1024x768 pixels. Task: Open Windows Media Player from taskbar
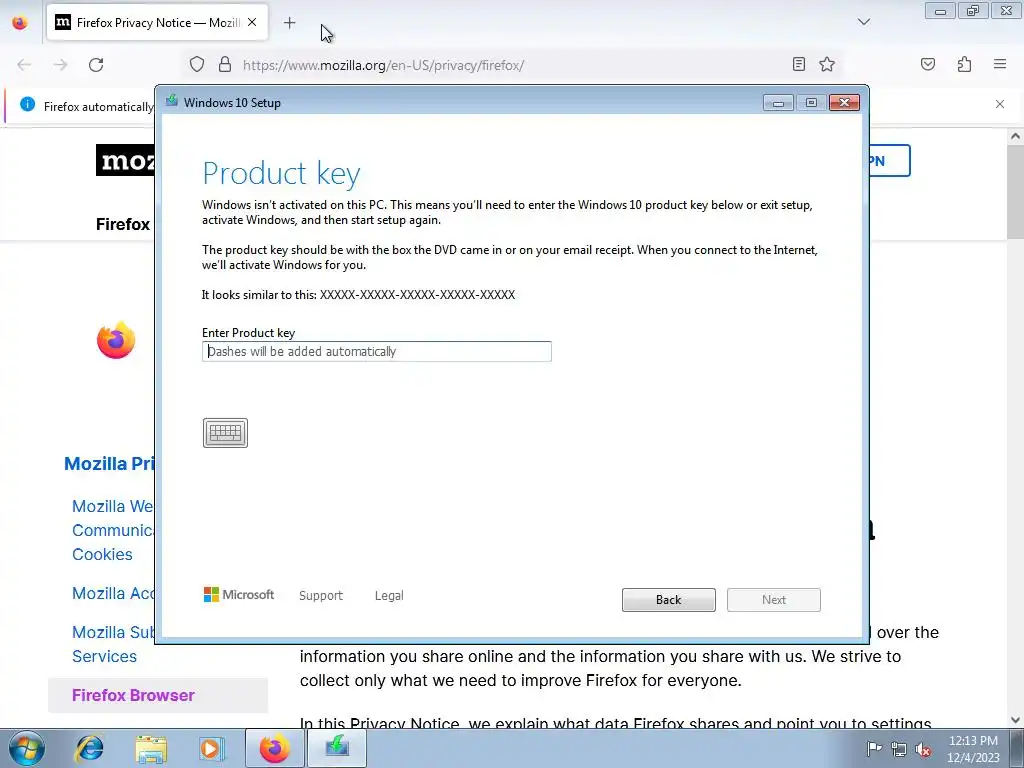point(211,748)
